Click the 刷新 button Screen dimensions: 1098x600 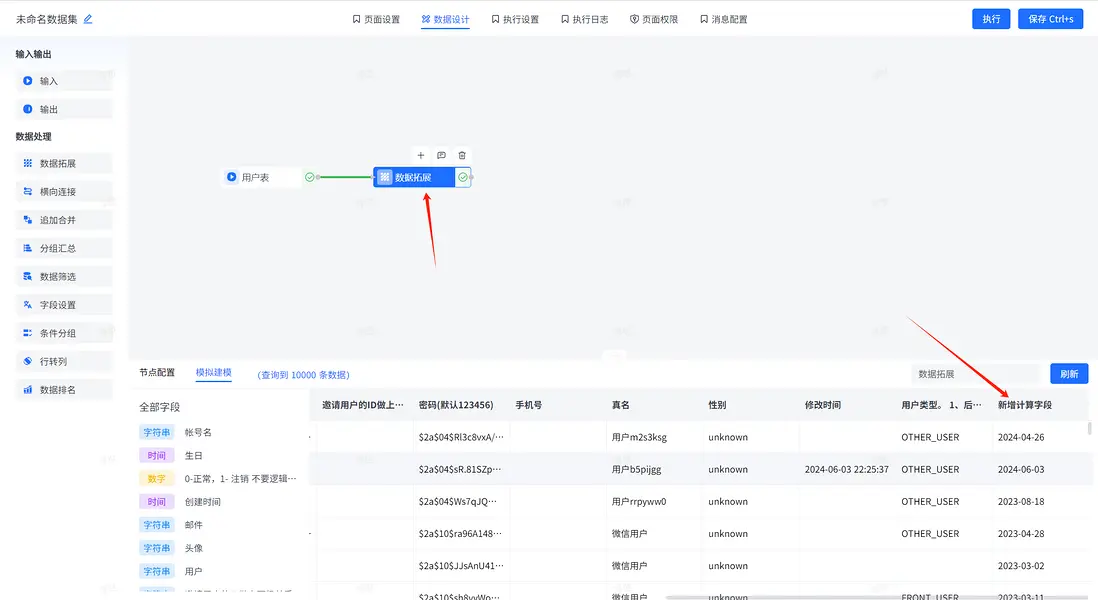click(1069, 374)
